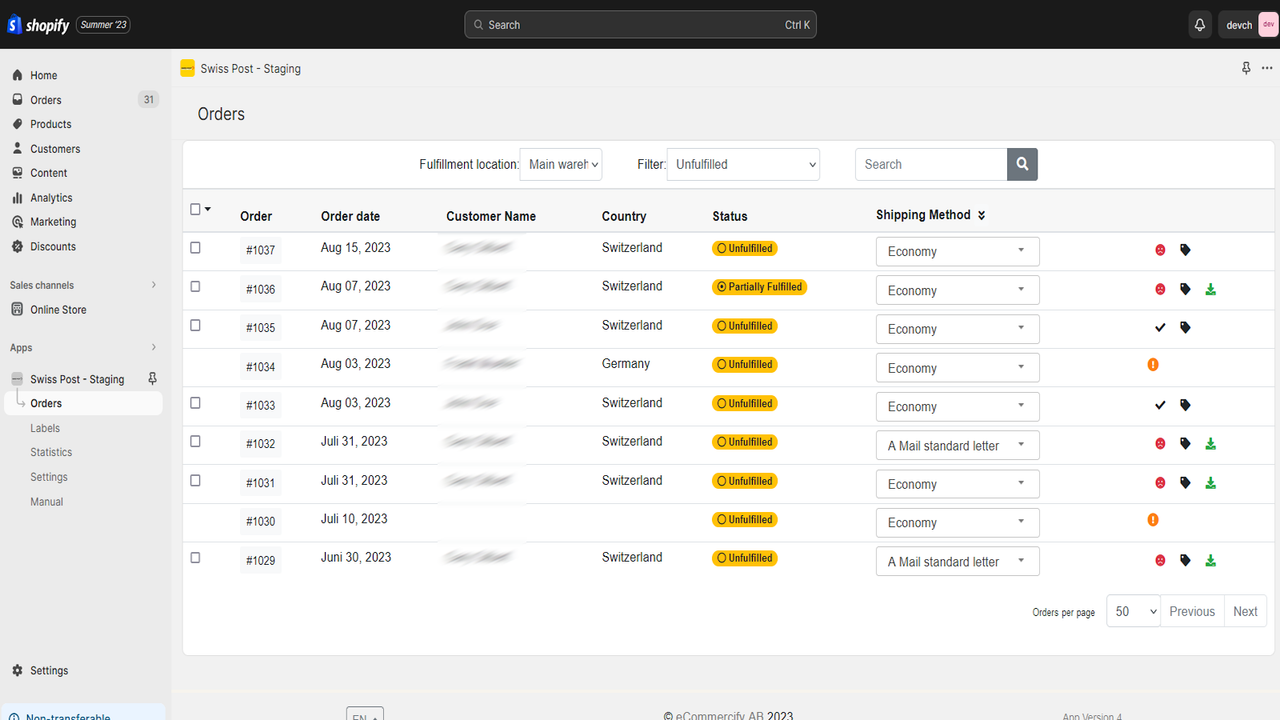
Task: Open order #1034 link
Action: point(261,367)
